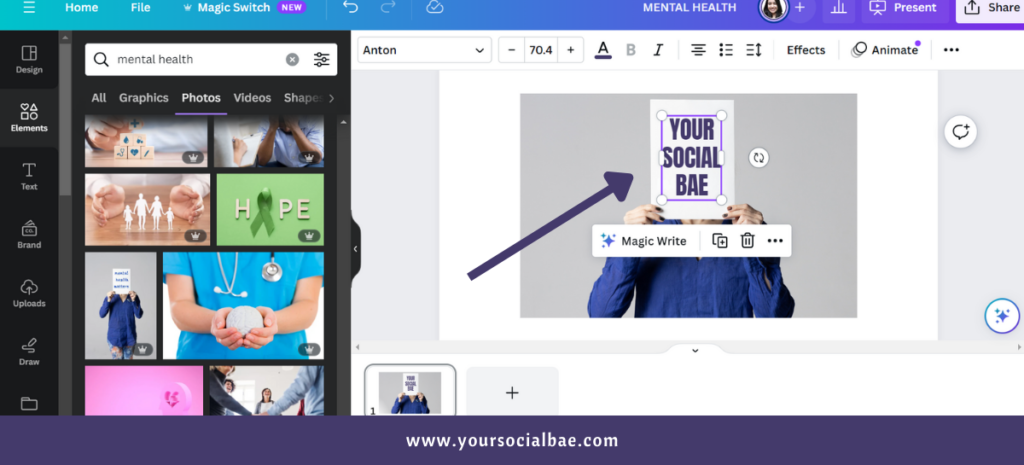This screenshot has height=465, width=1024.
Task: Open search filter options
Action: tap(321, 59)
